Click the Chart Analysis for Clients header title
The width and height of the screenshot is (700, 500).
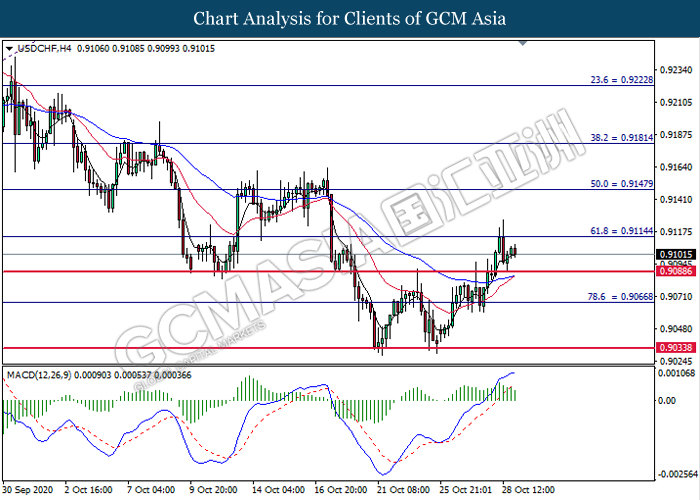click(x=350, y=19)
